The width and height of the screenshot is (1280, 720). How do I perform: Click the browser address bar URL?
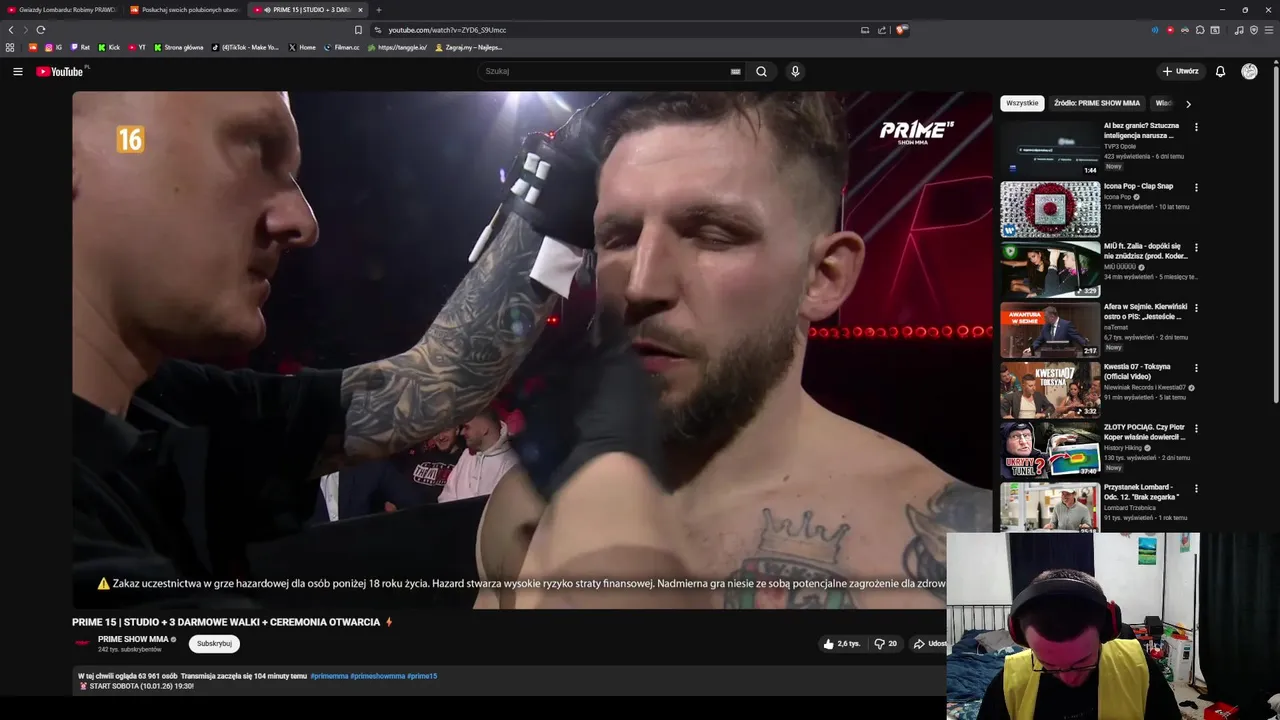pos(447,30)
